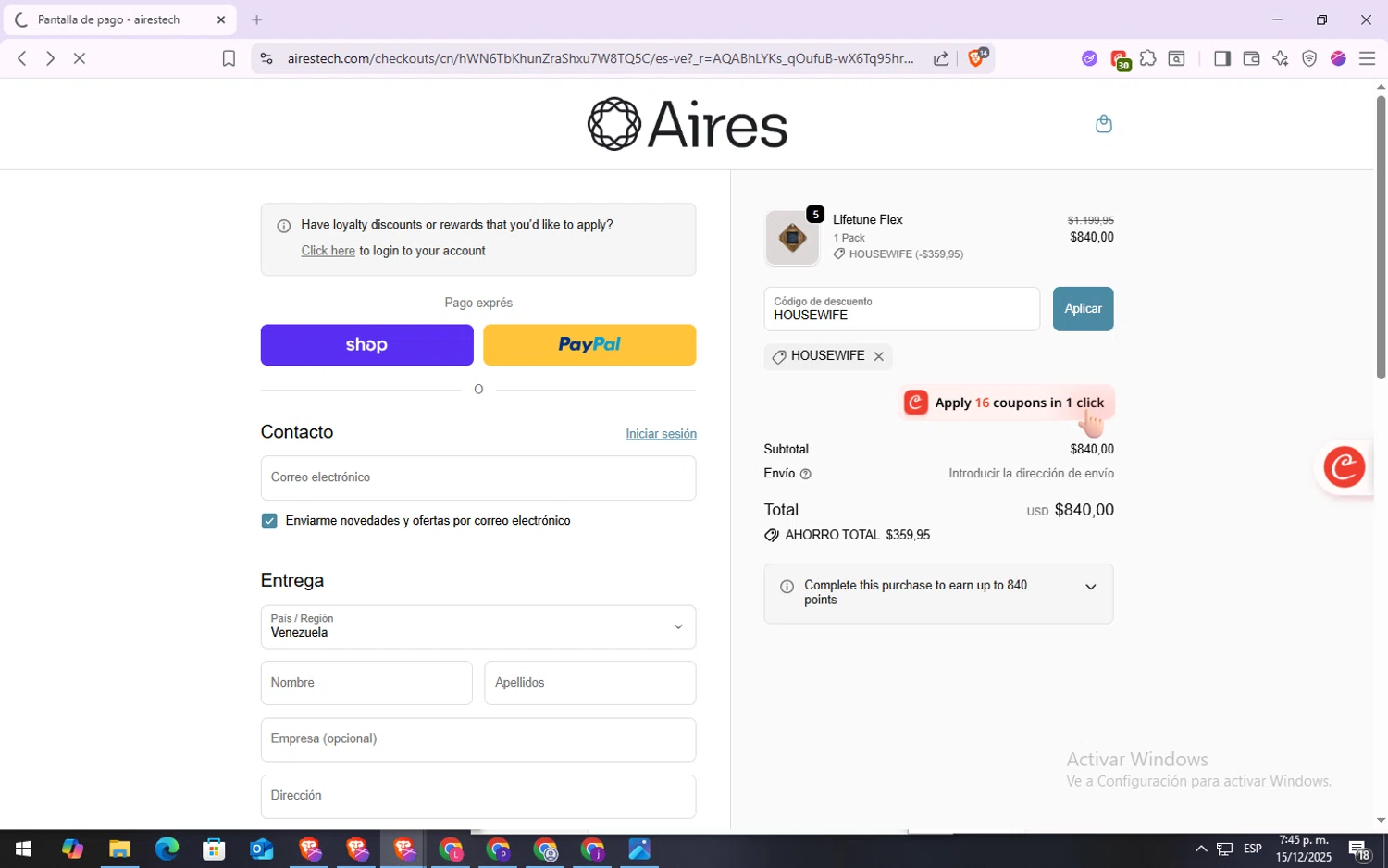The image size is (1388, 868).
Task: Click the share page icon
Action: (941, 58)
